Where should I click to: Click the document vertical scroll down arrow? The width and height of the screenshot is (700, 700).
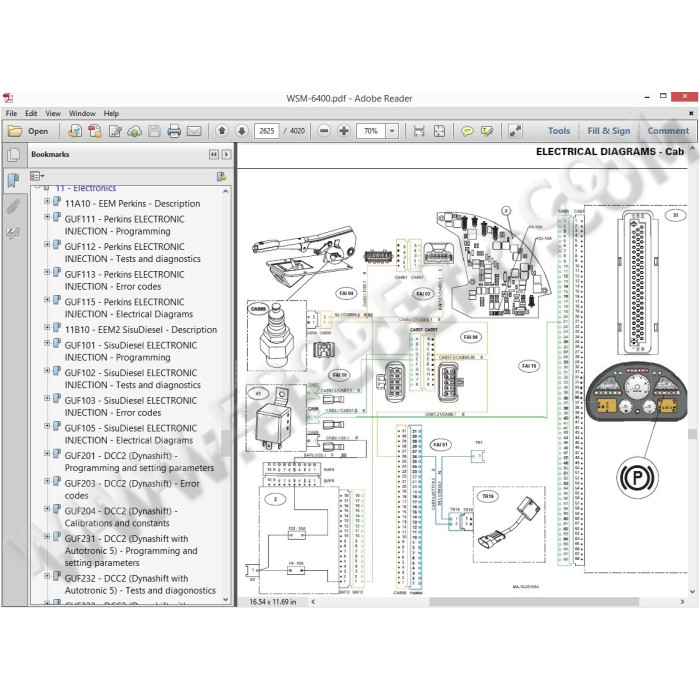[692, 592]
